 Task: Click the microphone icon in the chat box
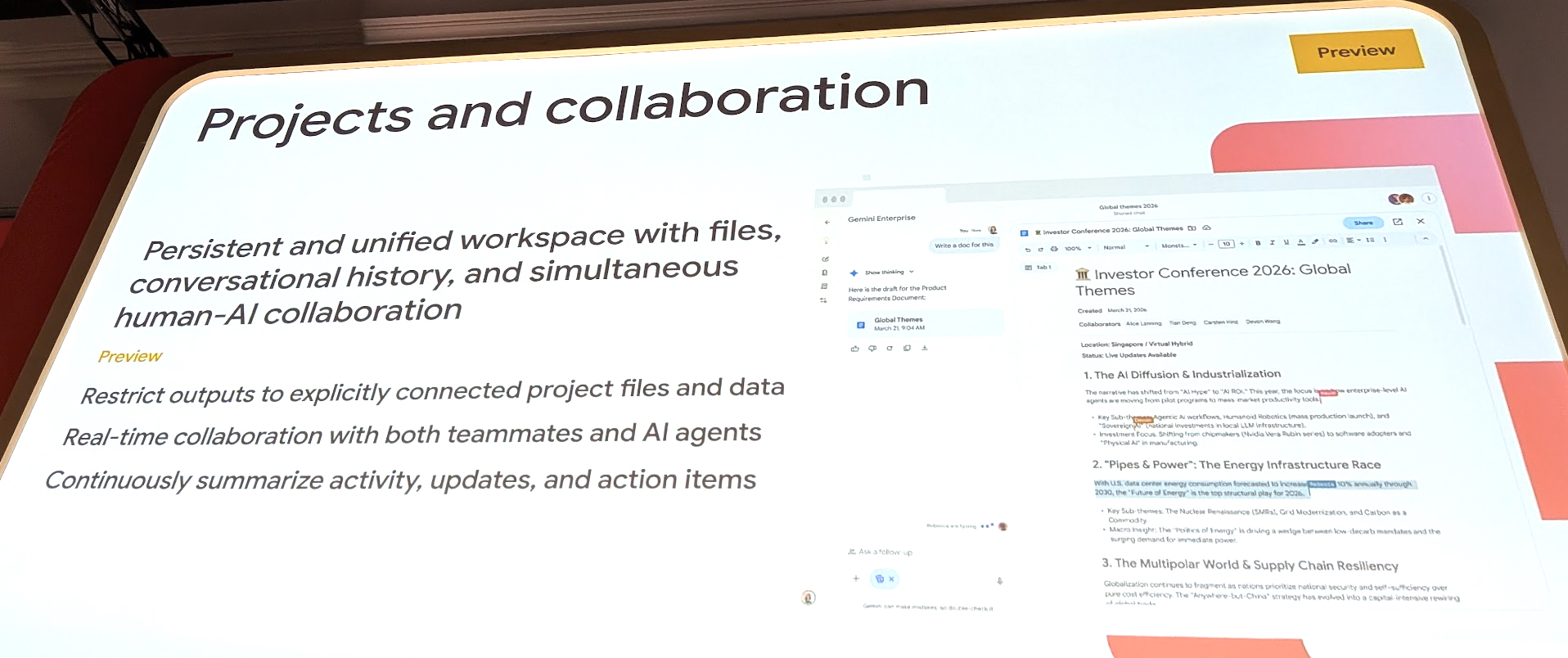tap(999, 580)
